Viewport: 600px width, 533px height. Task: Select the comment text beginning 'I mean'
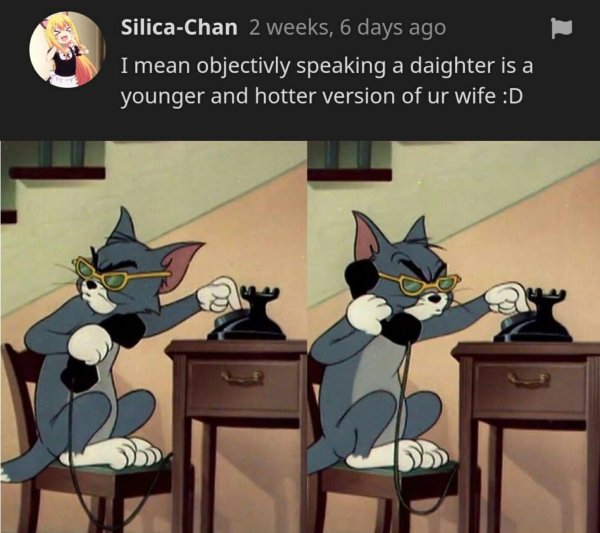(327, 81)
